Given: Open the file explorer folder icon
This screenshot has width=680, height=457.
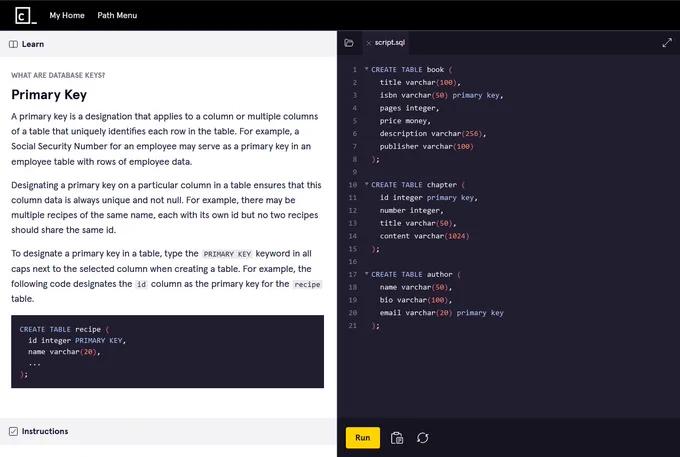Looking at the screenshot, I should pos(349,42).
